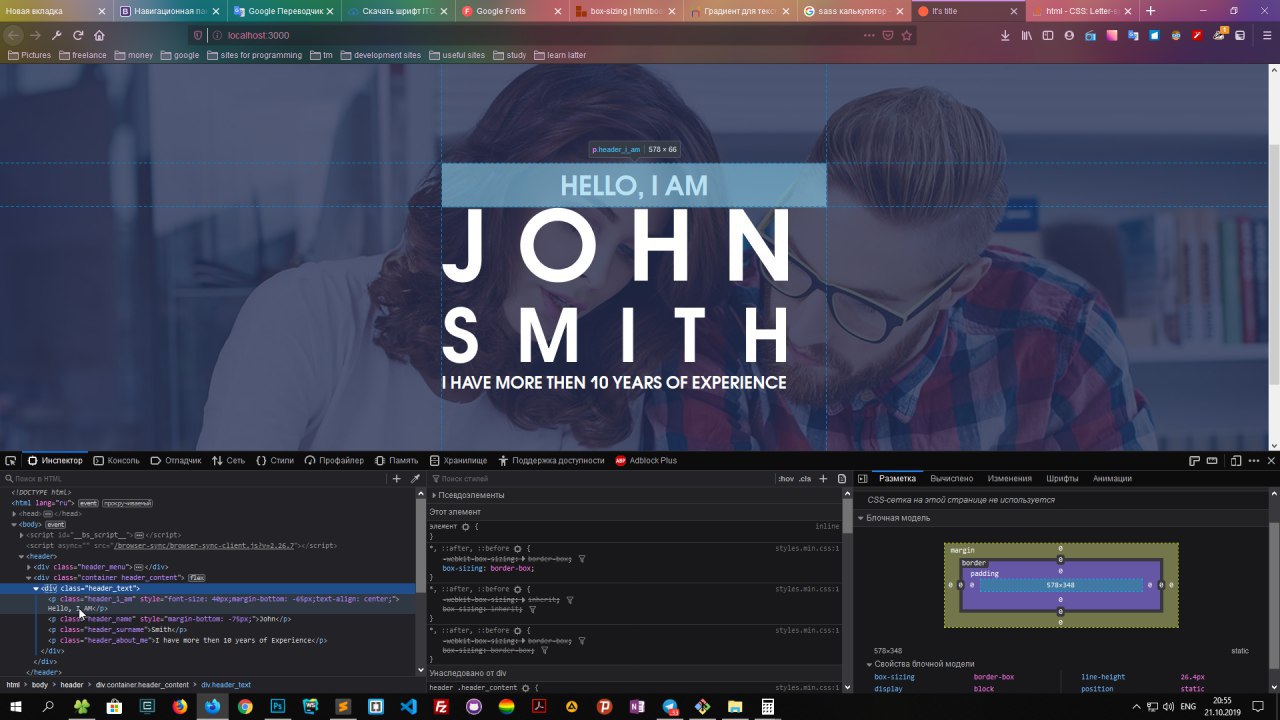Click the filter icon beside border-box overridden rule
1280x720 pixels.
point(582,559)
